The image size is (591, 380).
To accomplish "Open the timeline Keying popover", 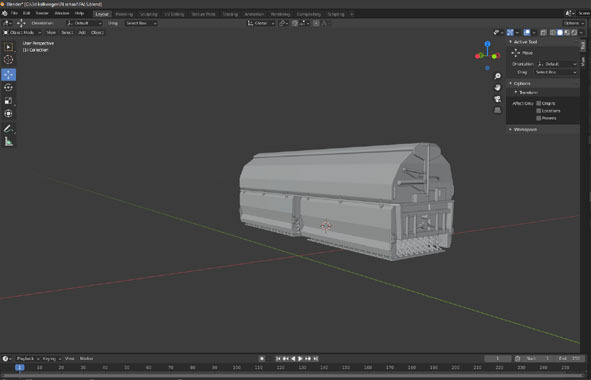I will pyautogui.click(x=51, y=359).
